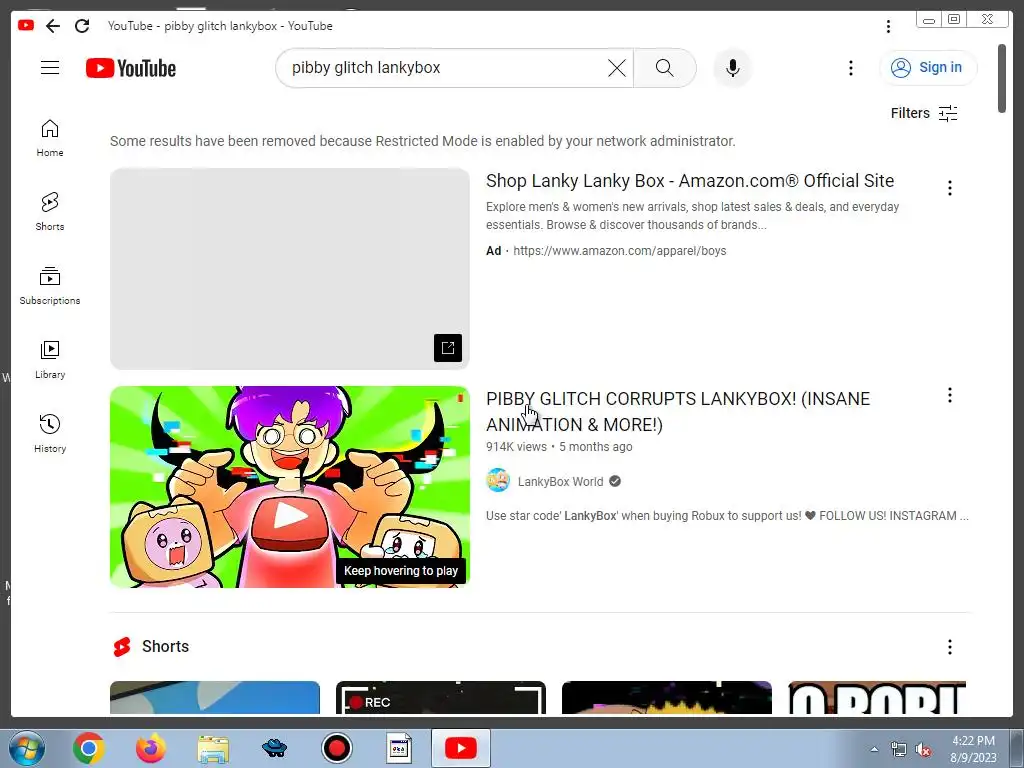The height and width of the screenshot is (768, 1024).
Task: Open Subscriptions in the sidebar
Action: [x=50, y=286]
